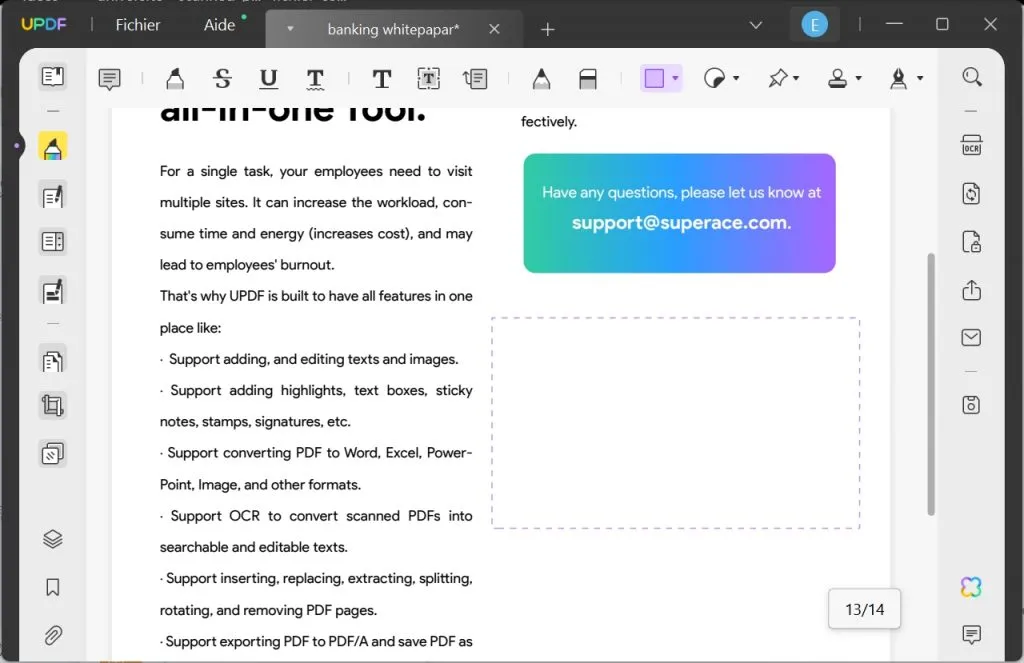Run OCR text recognition

[x=971, y=145]
